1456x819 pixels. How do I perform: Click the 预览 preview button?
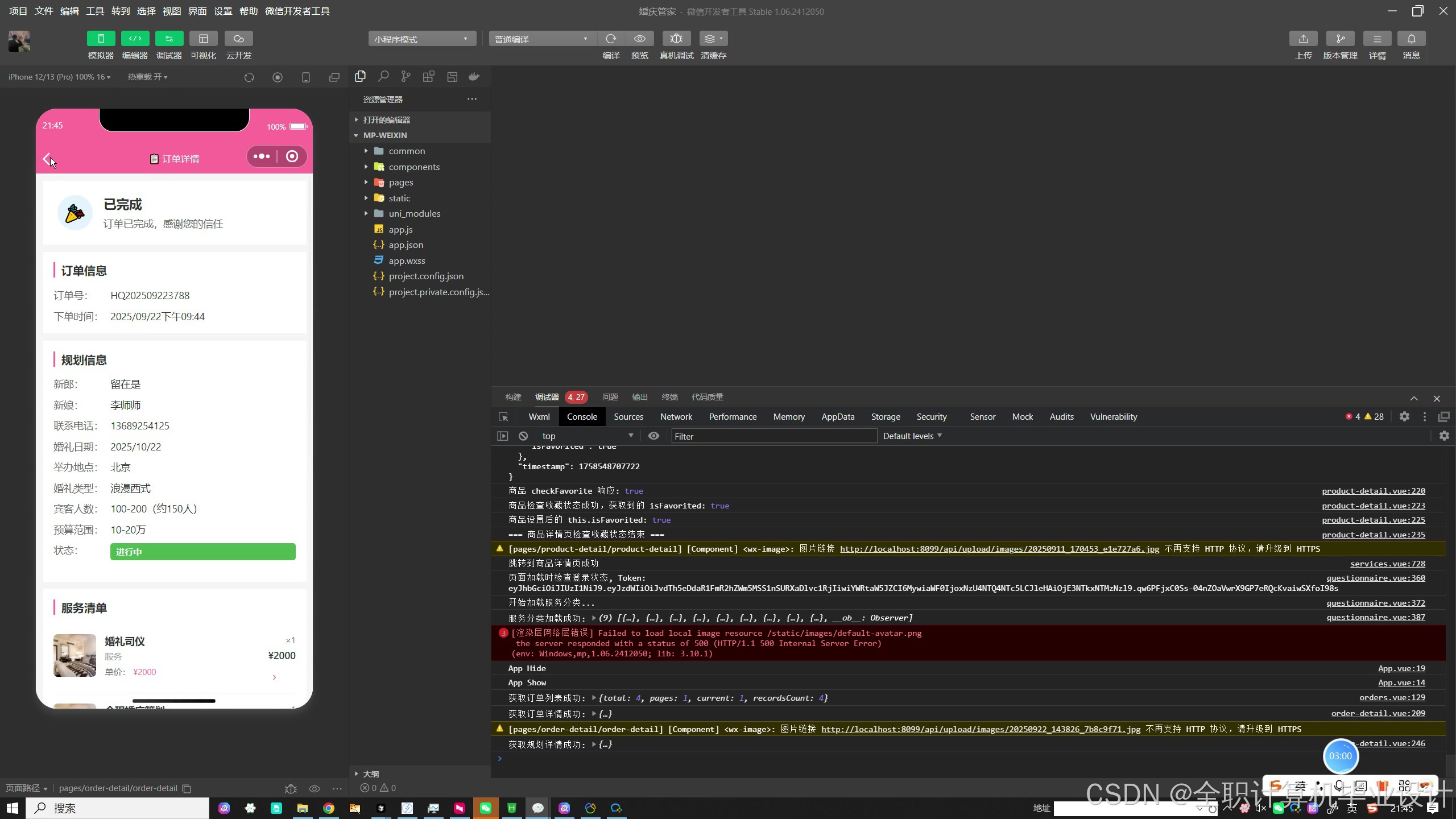(639, 39)
